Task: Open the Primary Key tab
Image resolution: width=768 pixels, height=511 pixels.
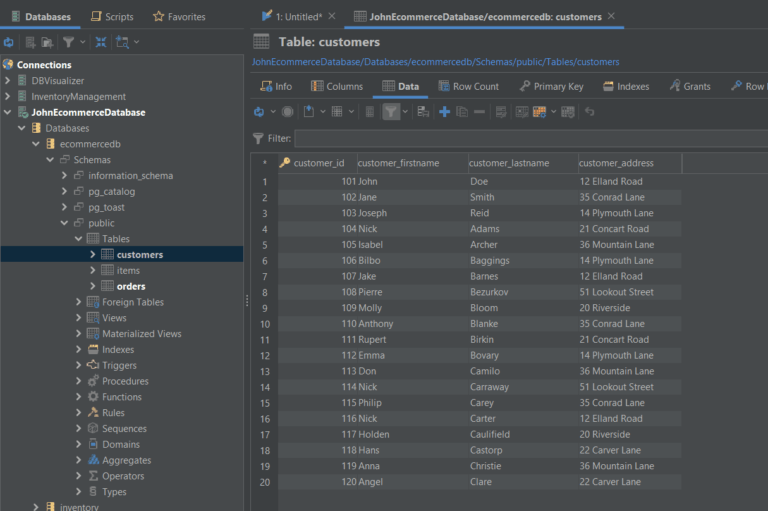Action: [551, 87]
